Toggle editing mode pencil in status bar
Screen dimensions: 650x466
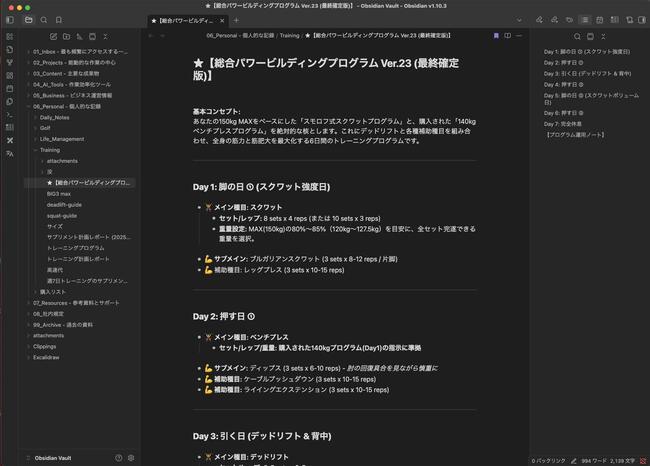click(573, 461)
